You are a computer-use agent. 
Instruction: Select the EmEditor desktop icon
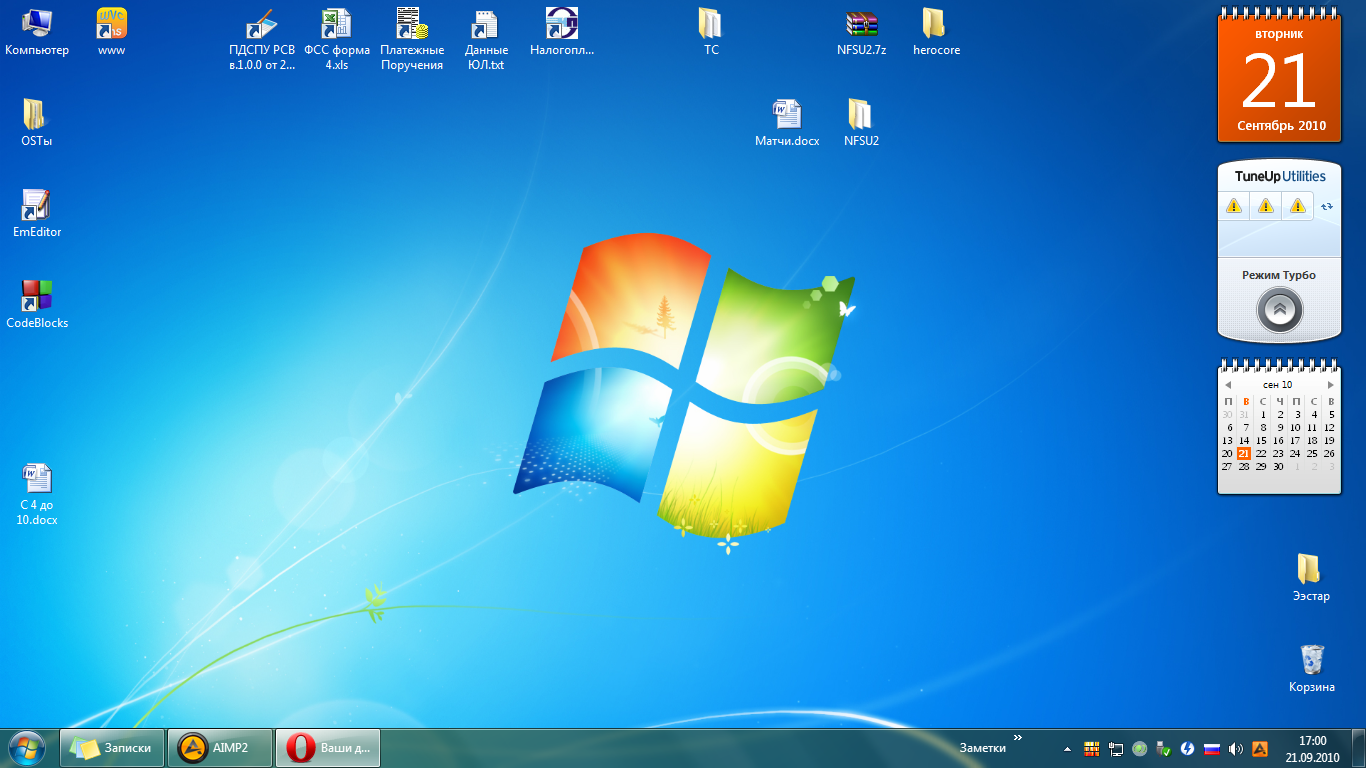(x=37, y=206)
